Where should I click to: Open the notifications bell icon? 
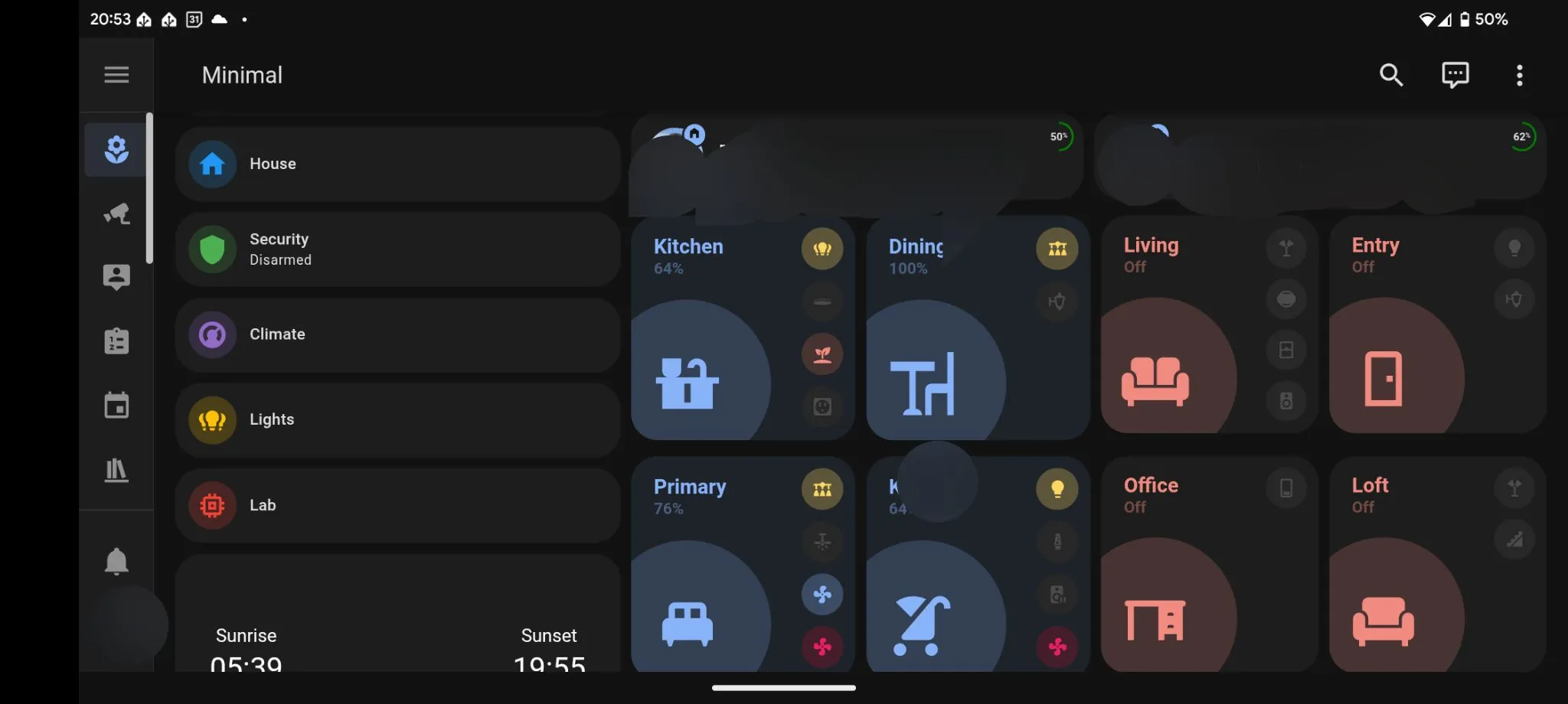116,561
